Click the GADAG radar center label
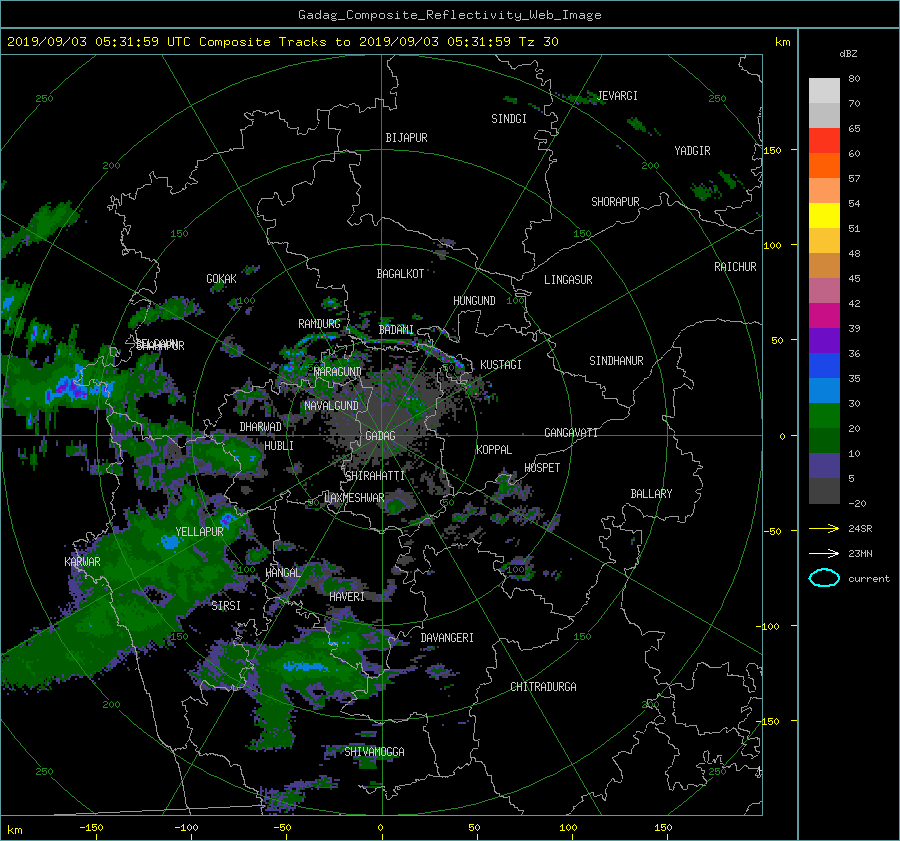The height and width of the screenshot is (841, 900). point(381,436)
